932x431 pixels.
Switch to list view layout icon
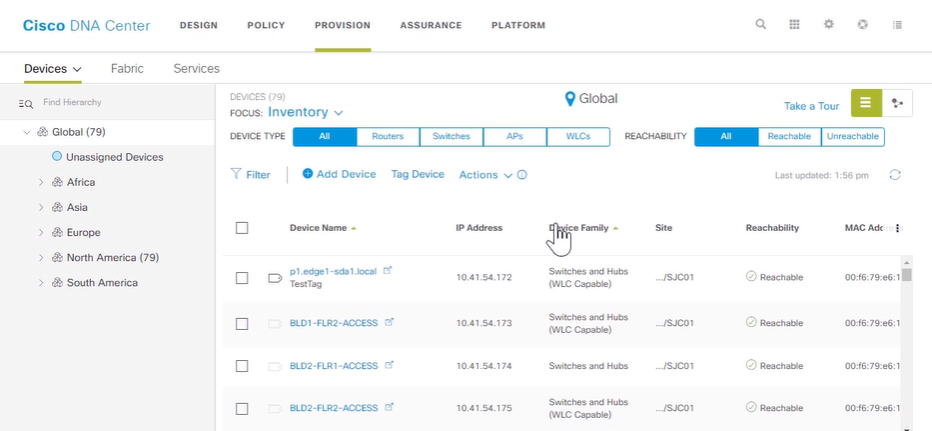(866, 103)
